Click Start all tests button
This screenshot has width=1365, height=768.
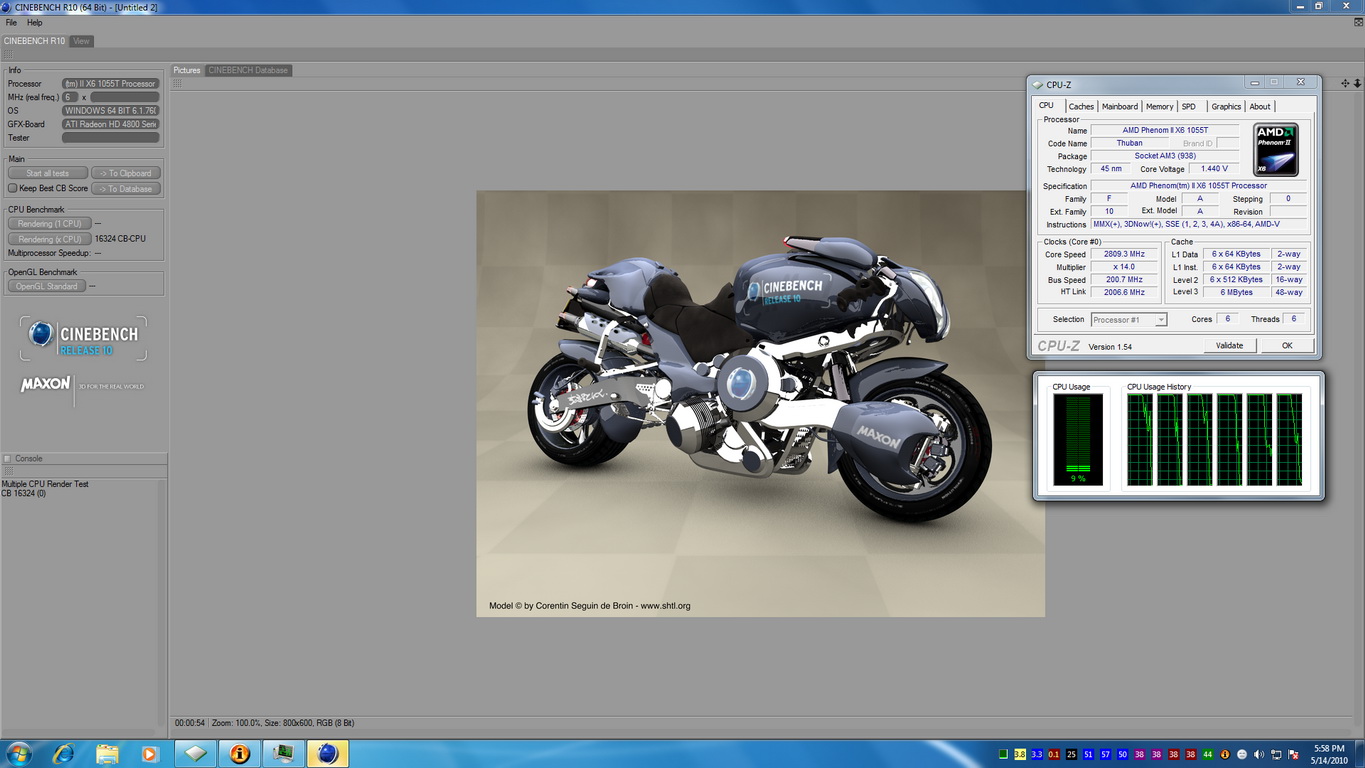48,173
